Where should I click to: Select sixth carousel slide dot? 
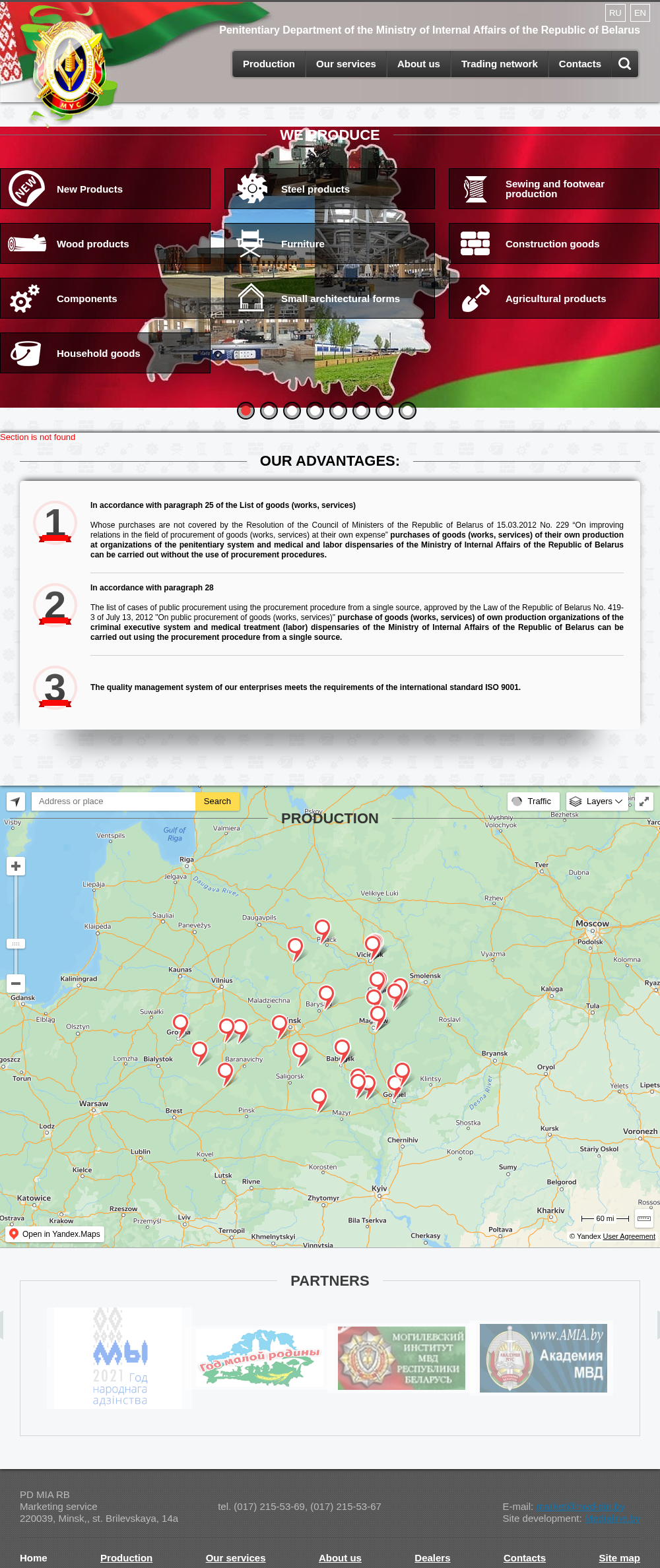(x=361, y=411)
